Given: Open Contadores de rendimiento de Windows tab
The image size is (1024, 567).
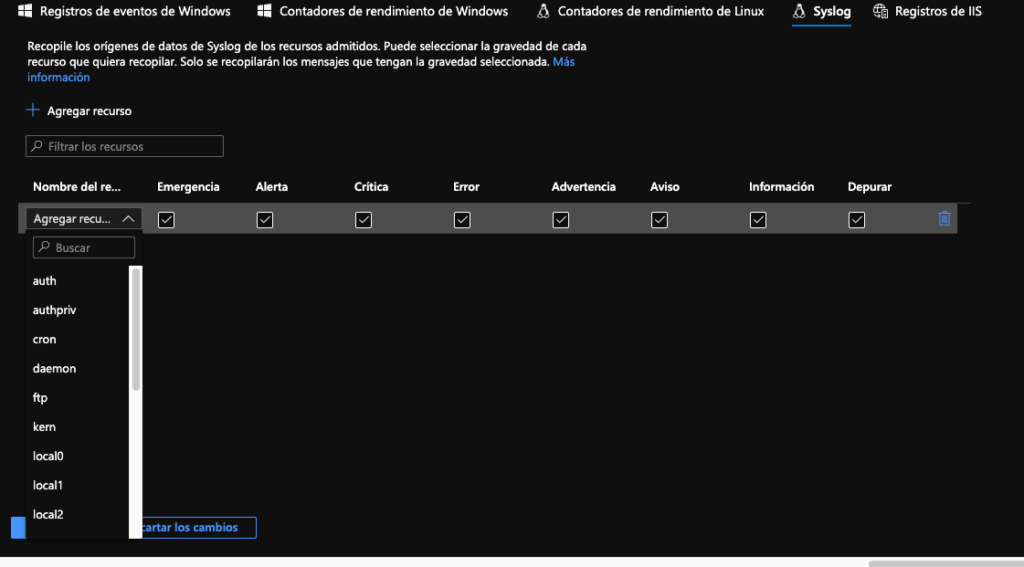Looking at the screenshot, I should (x=383, y=11).
